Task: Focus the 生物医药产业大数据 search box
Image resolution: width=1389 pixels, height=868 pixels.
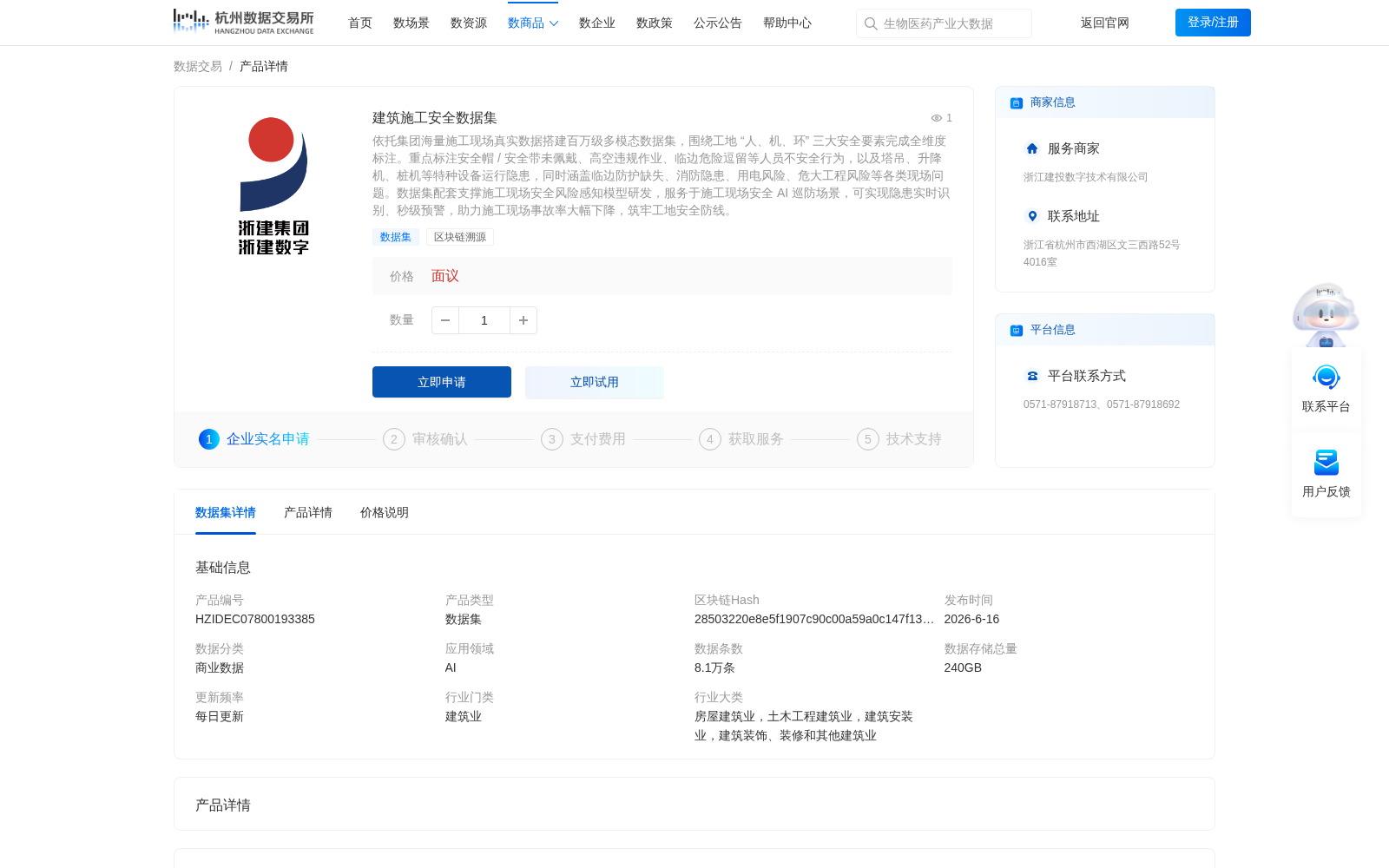Action: pyautogui.click(x=944, y=23)
